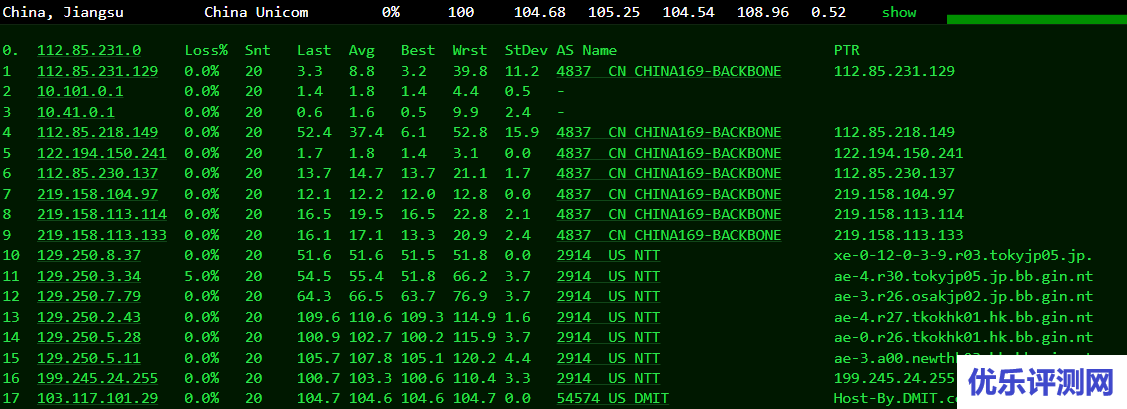1127x409 pixels.
Task: Open hop 7 AS link 4837 CHINA169-BACKBONE
Action: (x=668, y=194)
